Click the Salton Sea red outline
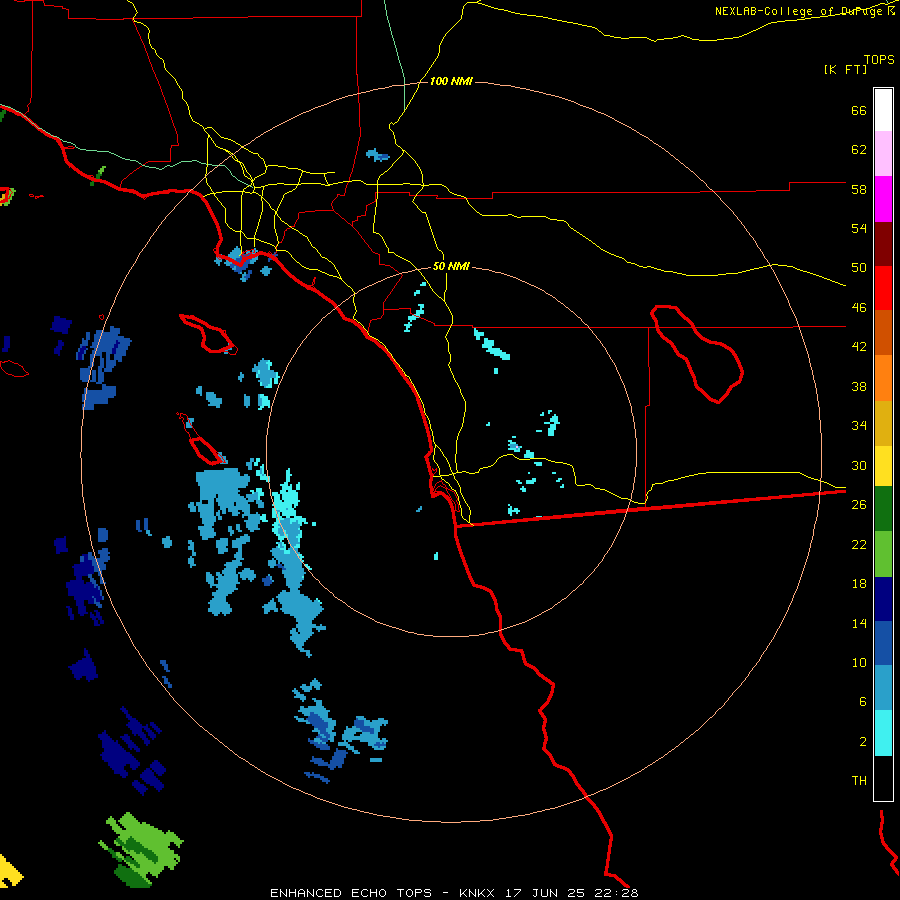Screen dimensions: 900x900 697,354
